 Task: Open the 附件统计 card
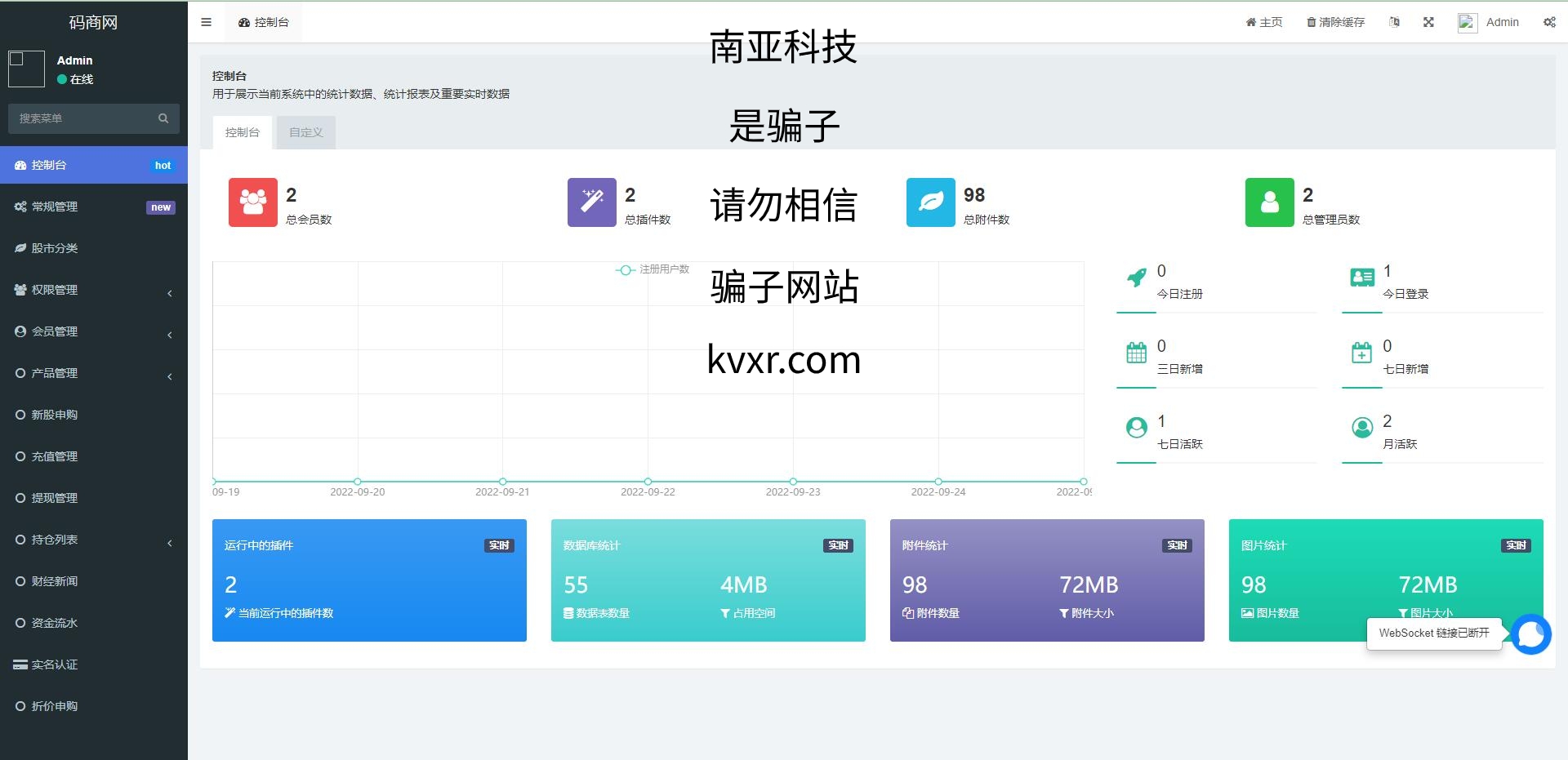[x=1047, y=580]
